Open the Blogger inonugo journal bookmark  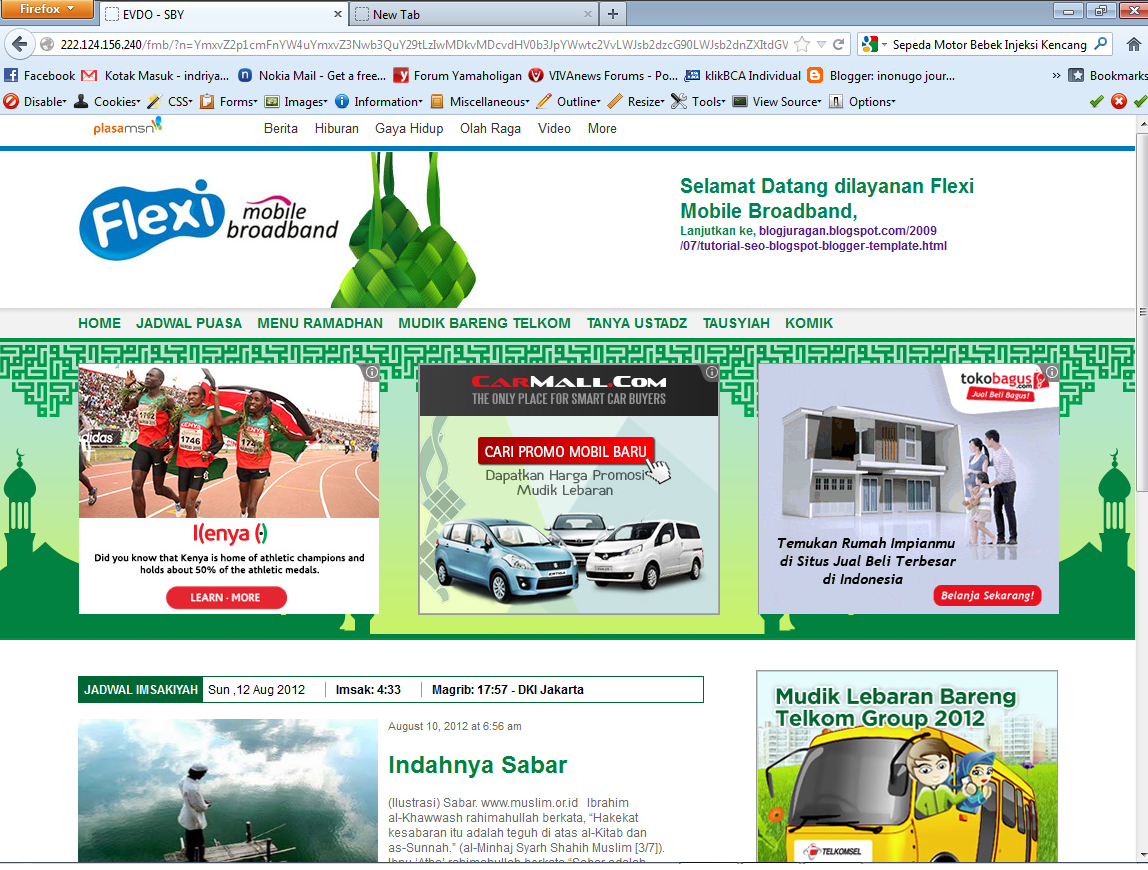[882, 75]
